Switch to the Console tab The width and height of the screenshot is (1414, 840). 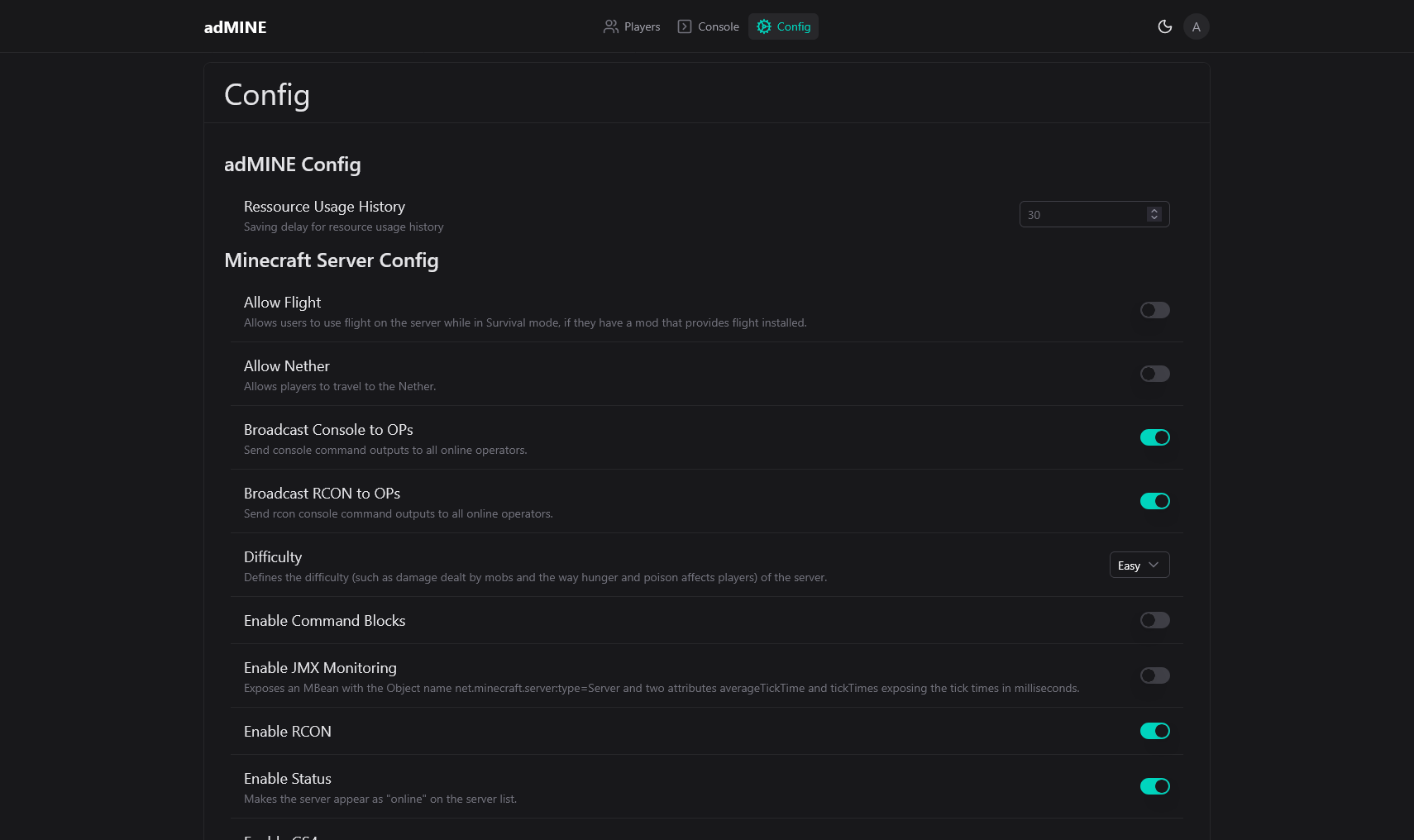[x=708, y=26]
